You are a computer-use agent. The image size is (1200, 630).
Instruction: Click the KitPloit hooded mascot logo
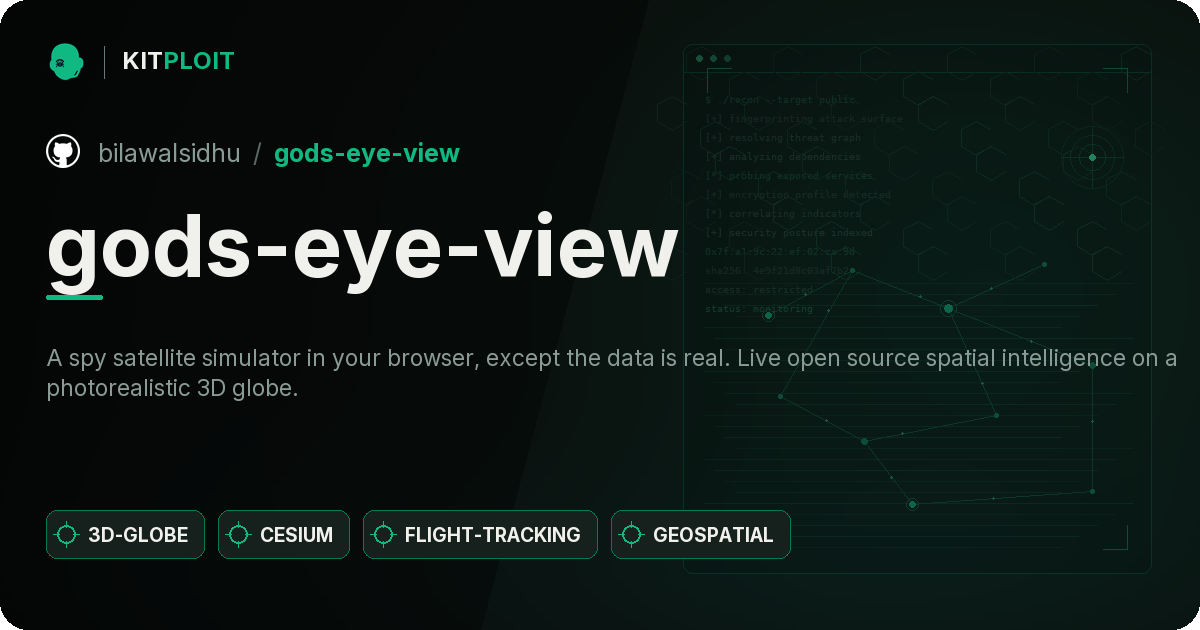(66, 61)
